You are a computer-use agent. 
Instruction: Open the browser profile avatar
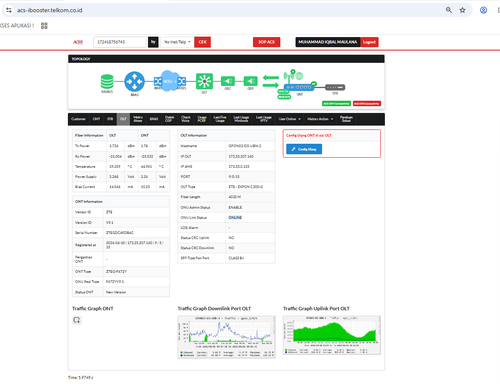pos(483,10)
